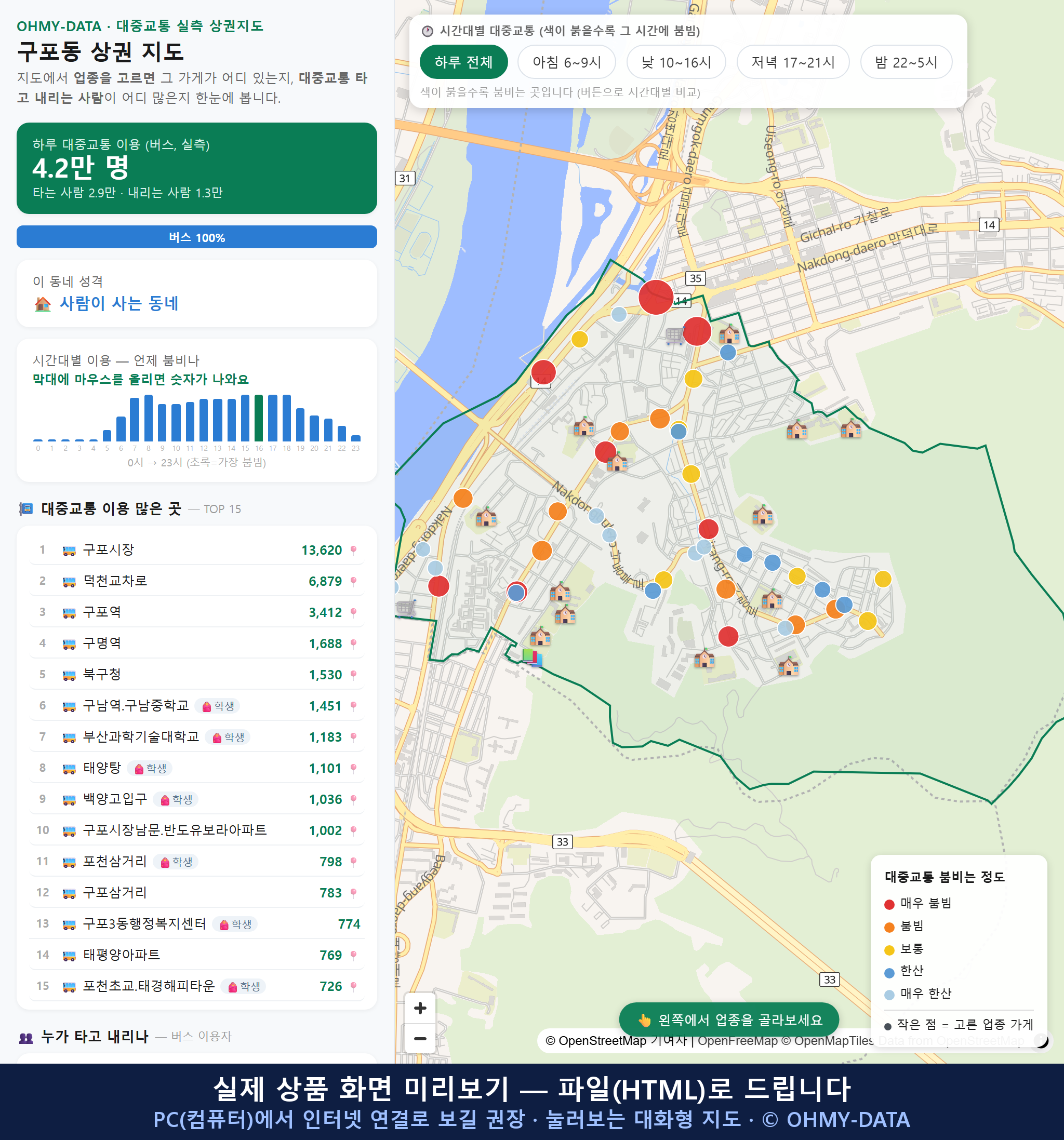The height and width of the screenshot is (1140, 1064).
Task: Select the 하루 전체 time filter
Action: (x=463, y=62)
